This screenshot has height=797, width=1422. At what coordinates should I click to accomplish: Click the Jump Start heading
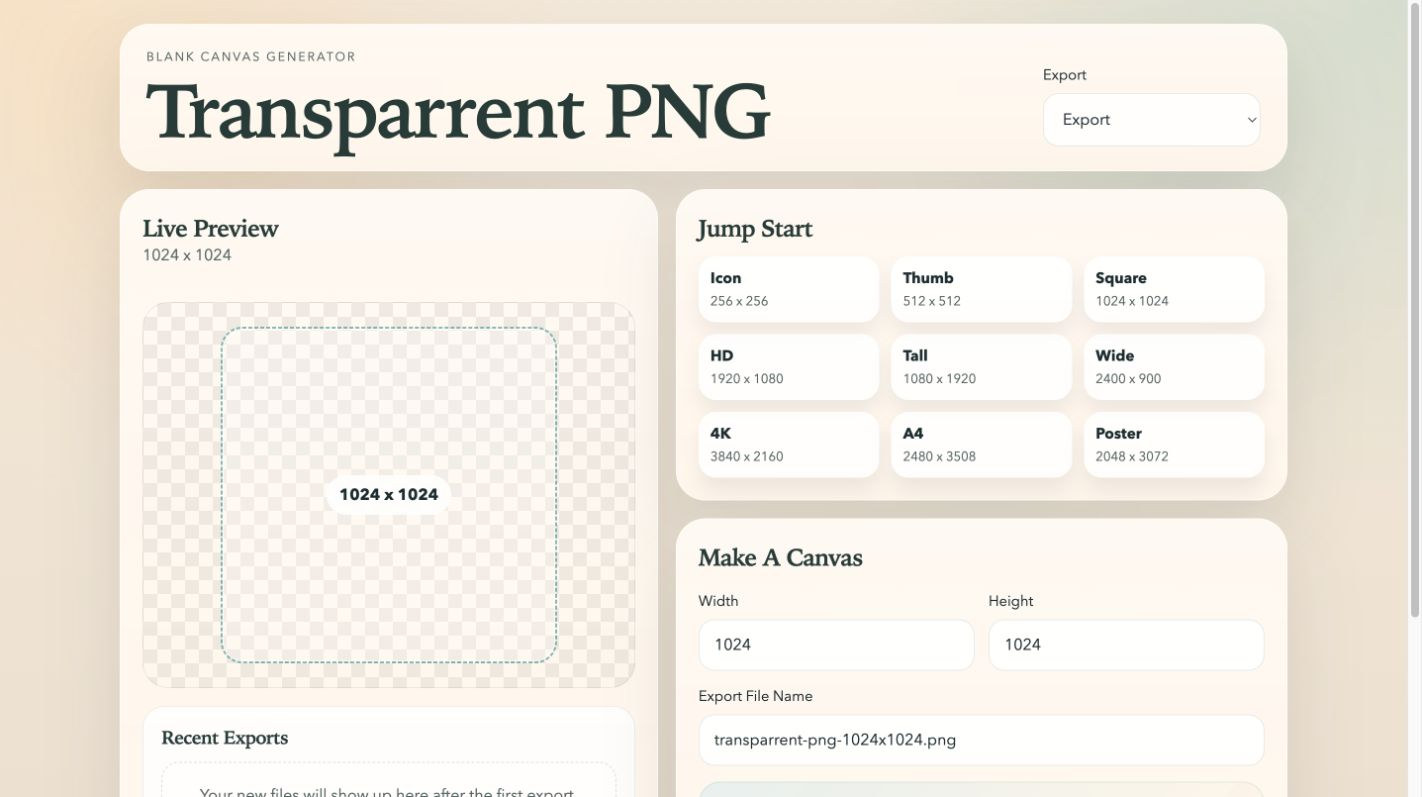coord(755,229)
